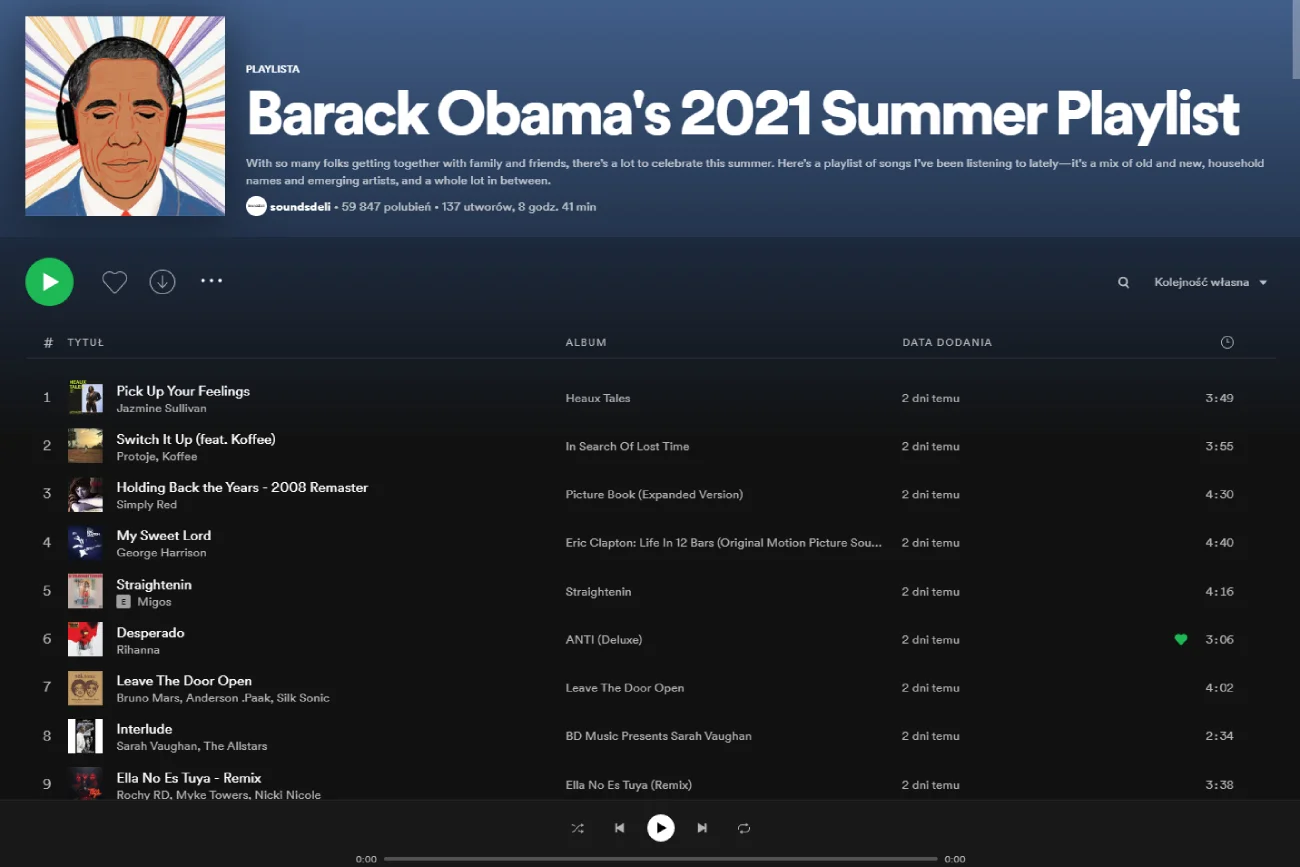Click the search magnifier in the playlist
This screenshot has height=867, width=1300.
(x=1124, y=283)
